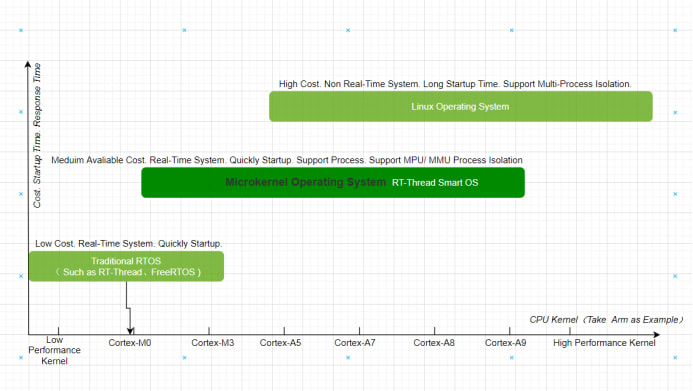Click the Cortex-M3 axis label
Image resolution: width=693 pixels, height=391 pixels.
click(x=213, y=343)
